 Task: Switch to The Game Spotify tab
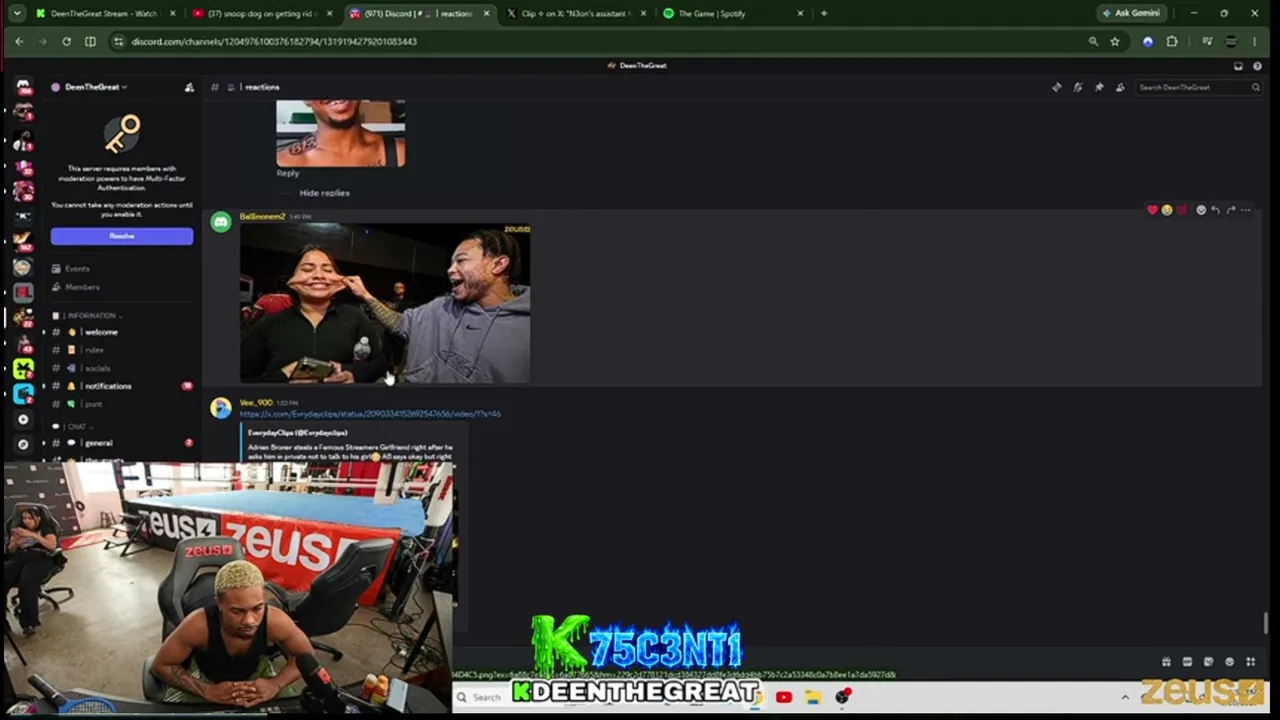pos(733,13)
